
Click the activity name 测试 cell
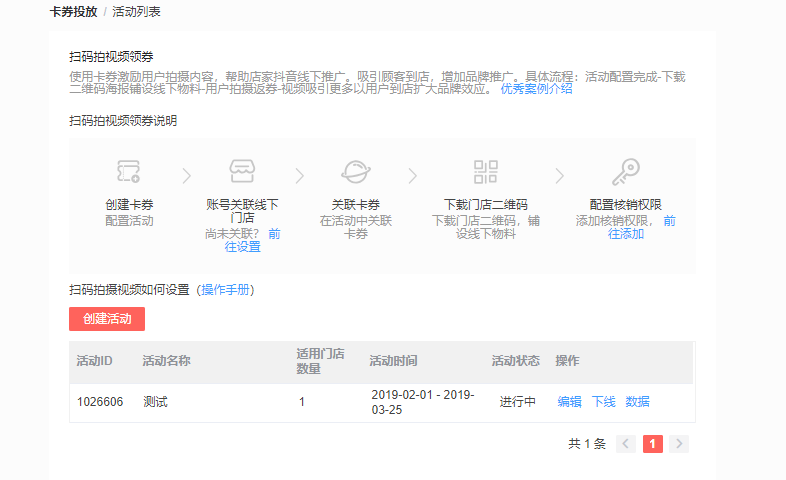click(x=155, y=402)
